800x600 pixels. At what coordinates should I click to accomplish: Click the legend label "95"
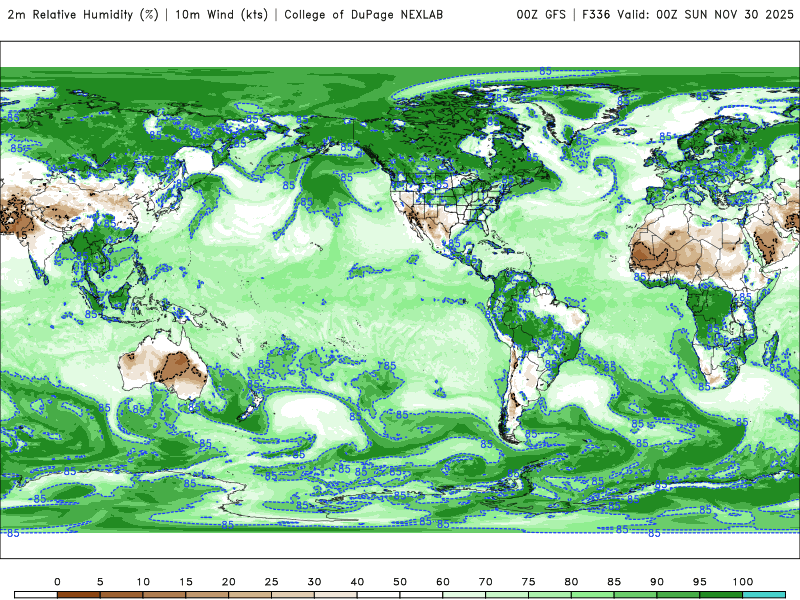point(700,582)
